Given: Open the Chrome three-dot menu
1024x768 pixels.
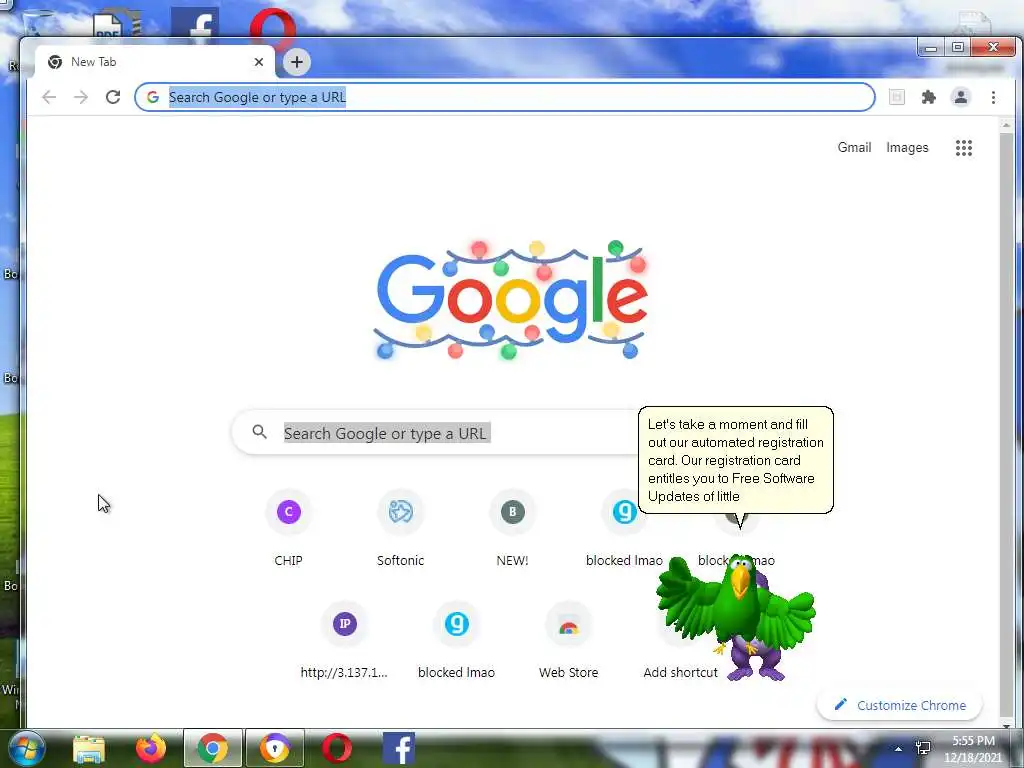Looking at the screenshot, I should pos(993,97).
